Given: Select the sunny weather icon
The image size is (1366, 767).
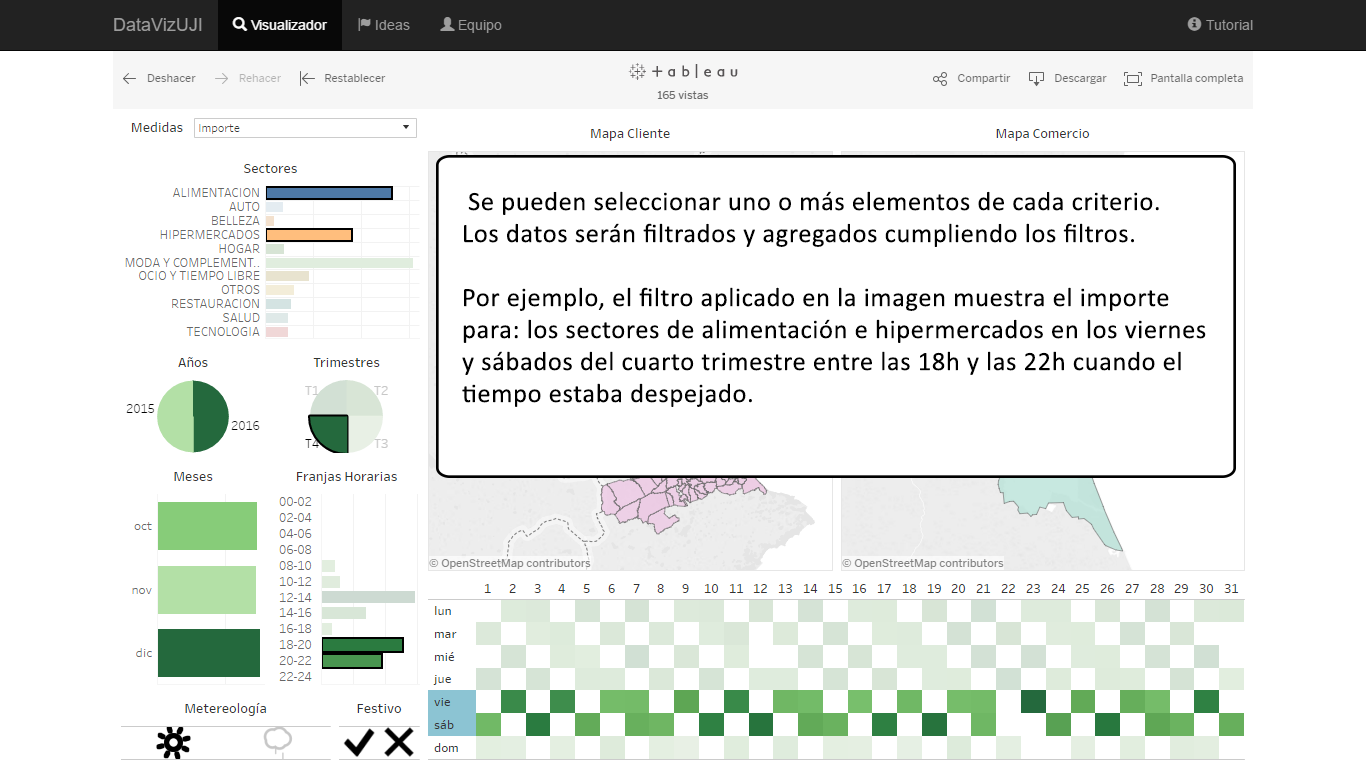Looking at the screenshot, I should 173,742.
